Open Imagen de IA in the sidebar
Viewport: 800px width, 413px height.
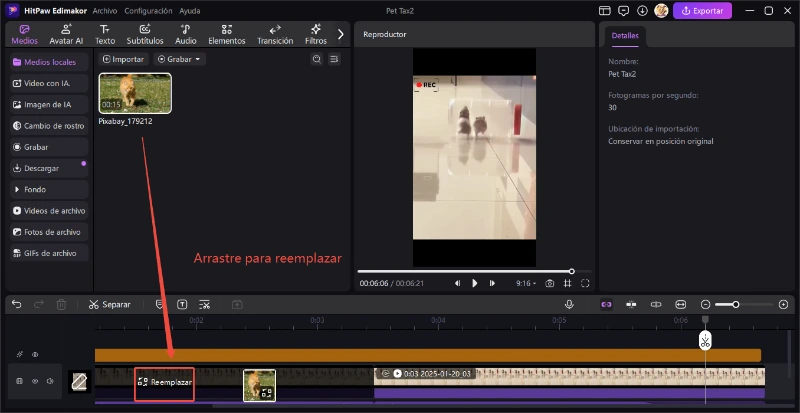49,105
